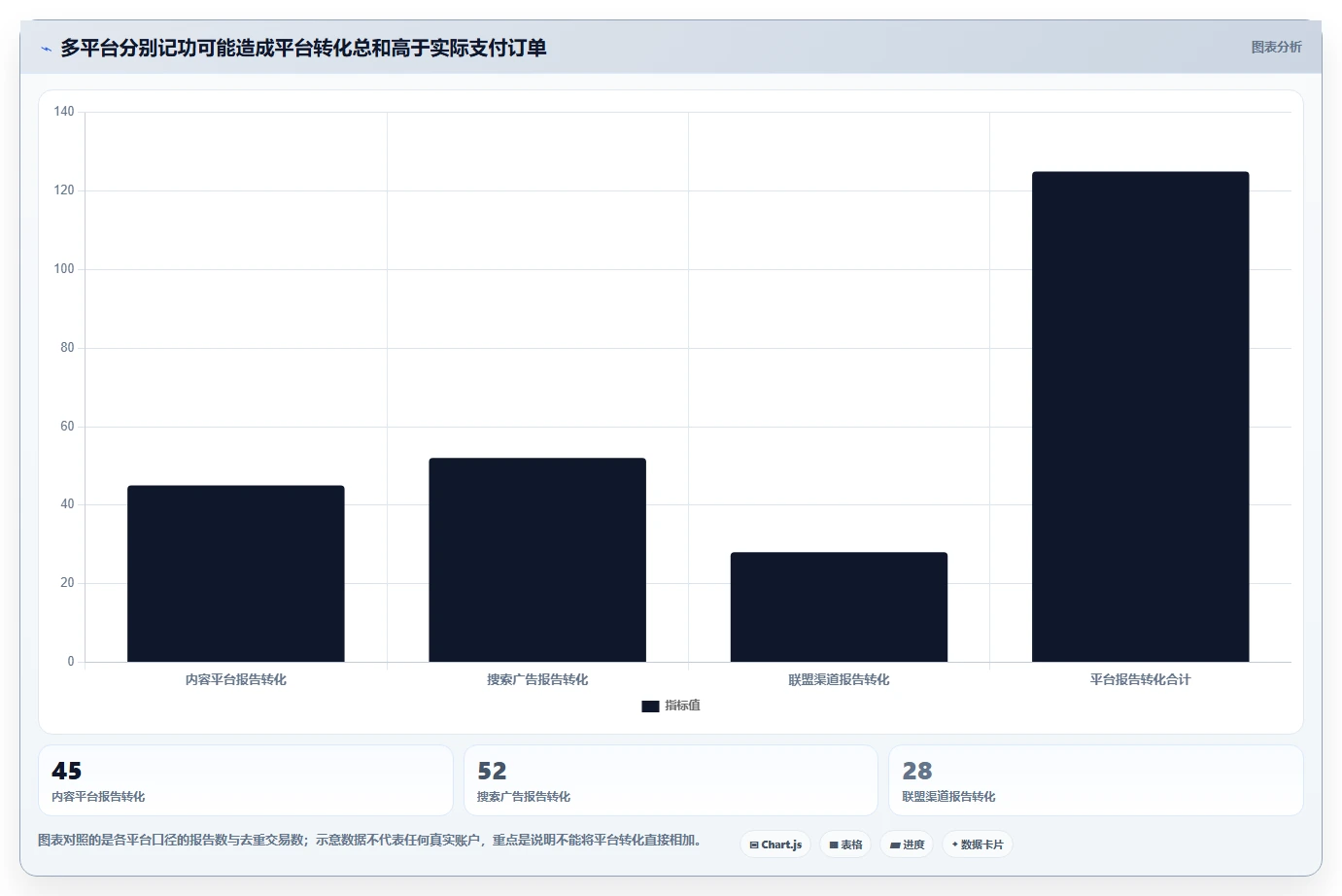Click the 100 y-axis tick label
Image resolution: width=1342 pixels, height=896 pixels.
[x=64, y=269]
